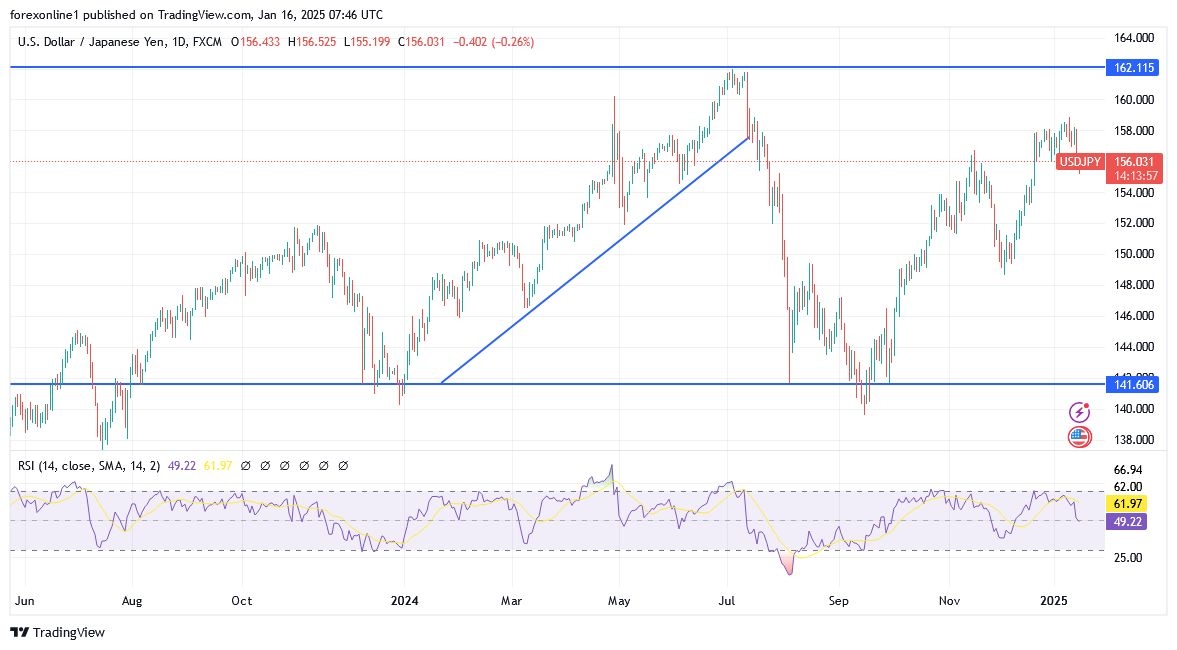Click the red 14:13:57 countdown timer label
The height and width of the screenshot is (650, 1177).
(1135, 174)
